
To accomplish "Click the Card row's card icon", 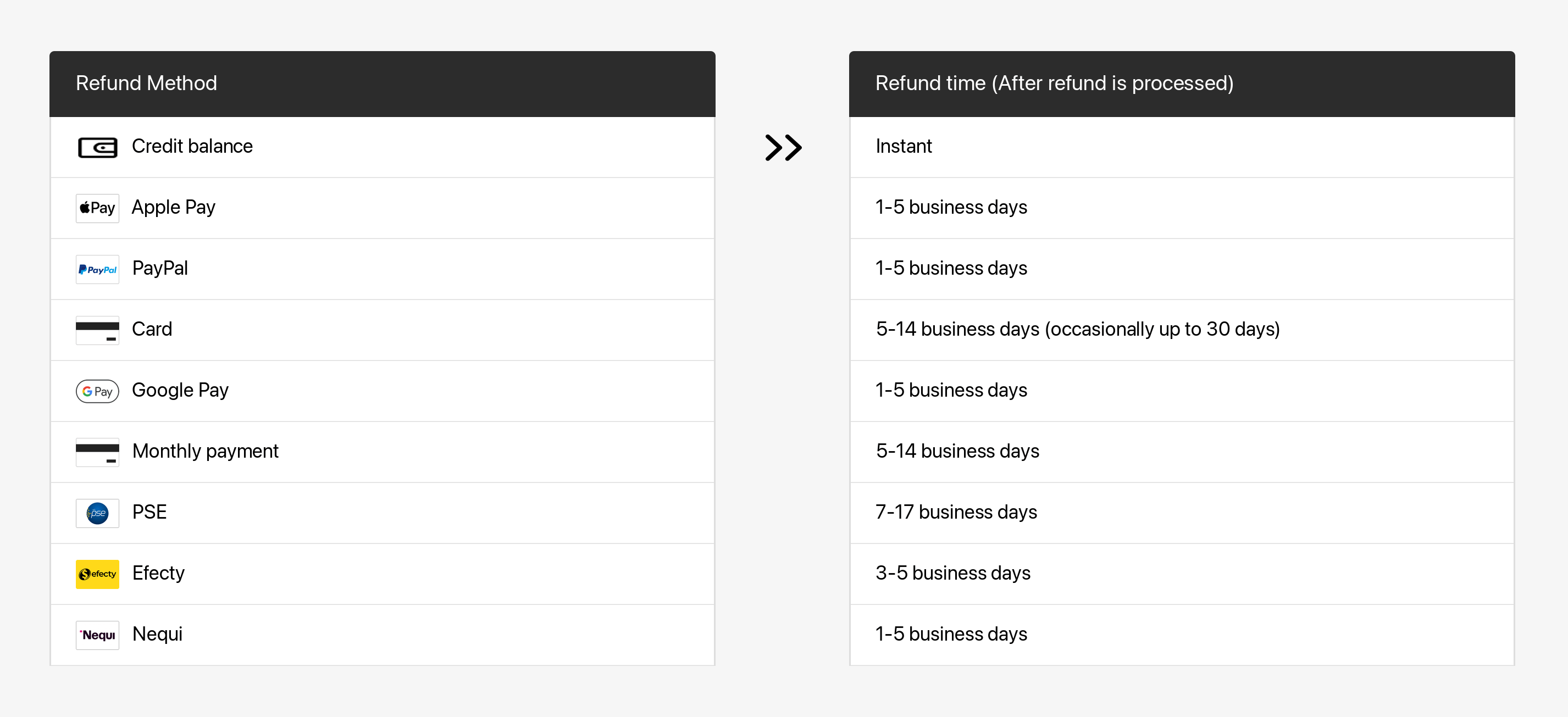I will tap(97, 330).
